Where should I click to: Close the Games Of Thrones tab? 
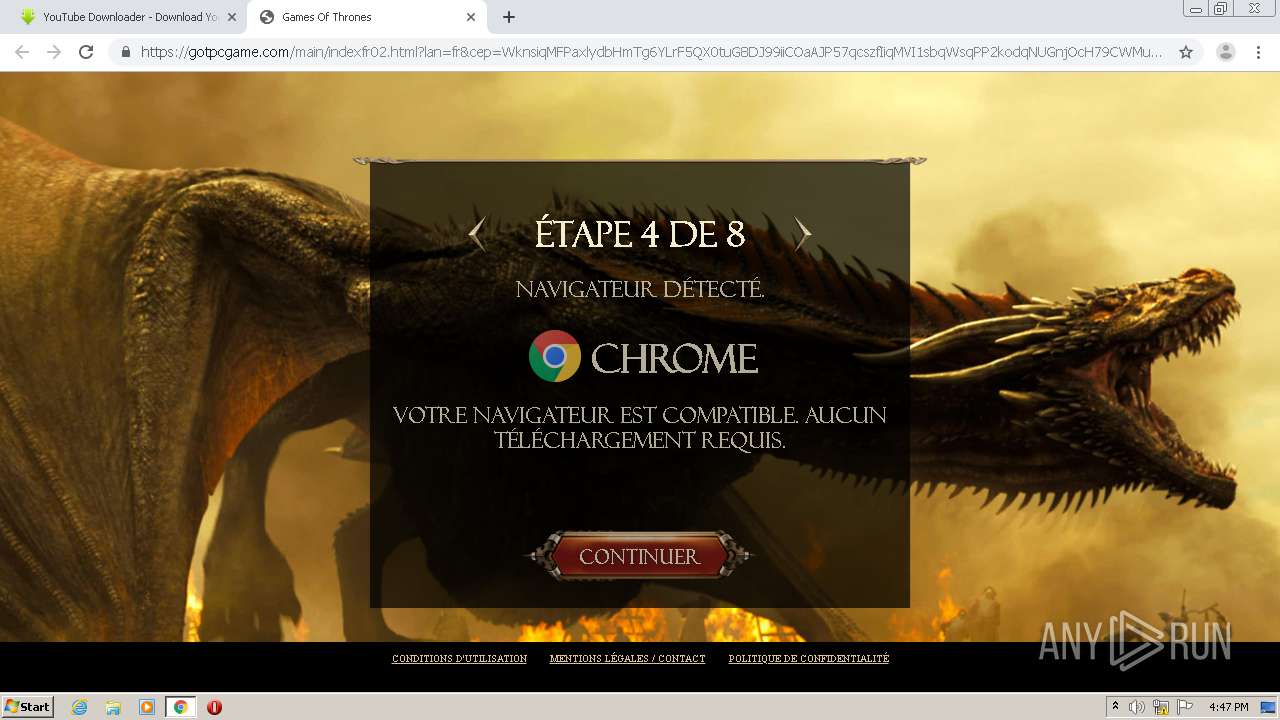pos(471,17)
